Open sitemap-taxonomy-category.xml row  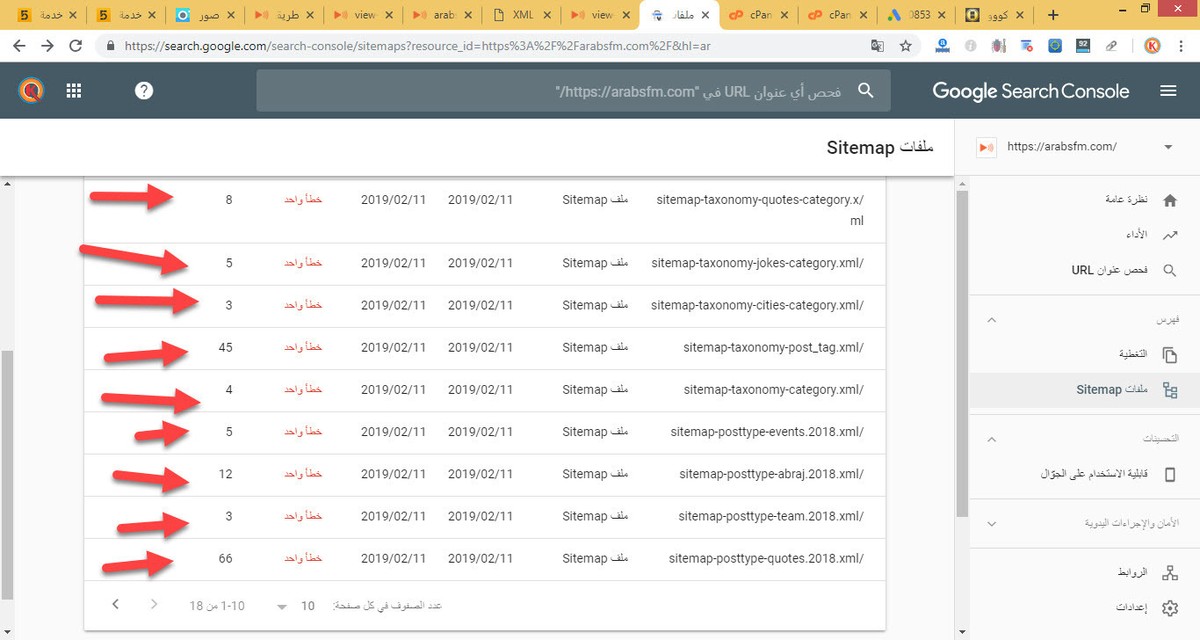(x=485, y=390)
